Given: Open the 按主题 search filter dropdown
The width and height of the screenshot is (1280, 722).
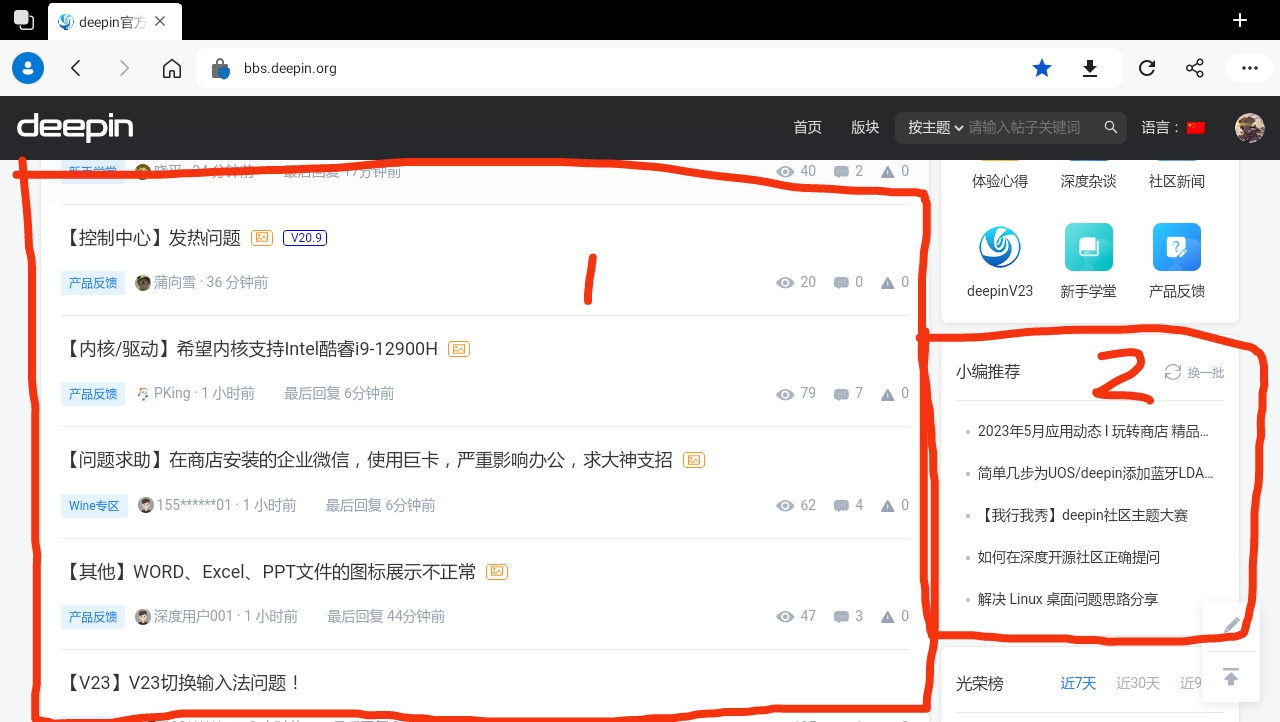Looking at the screenshot, I should (933, 127).
